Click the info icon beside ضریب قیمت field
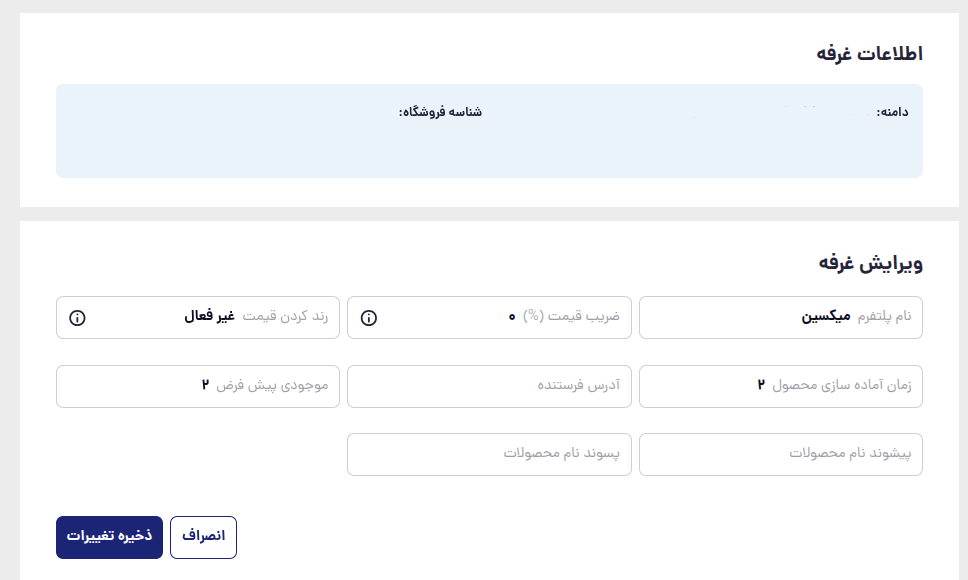968x580 pixels. click(x=371, y=318)
